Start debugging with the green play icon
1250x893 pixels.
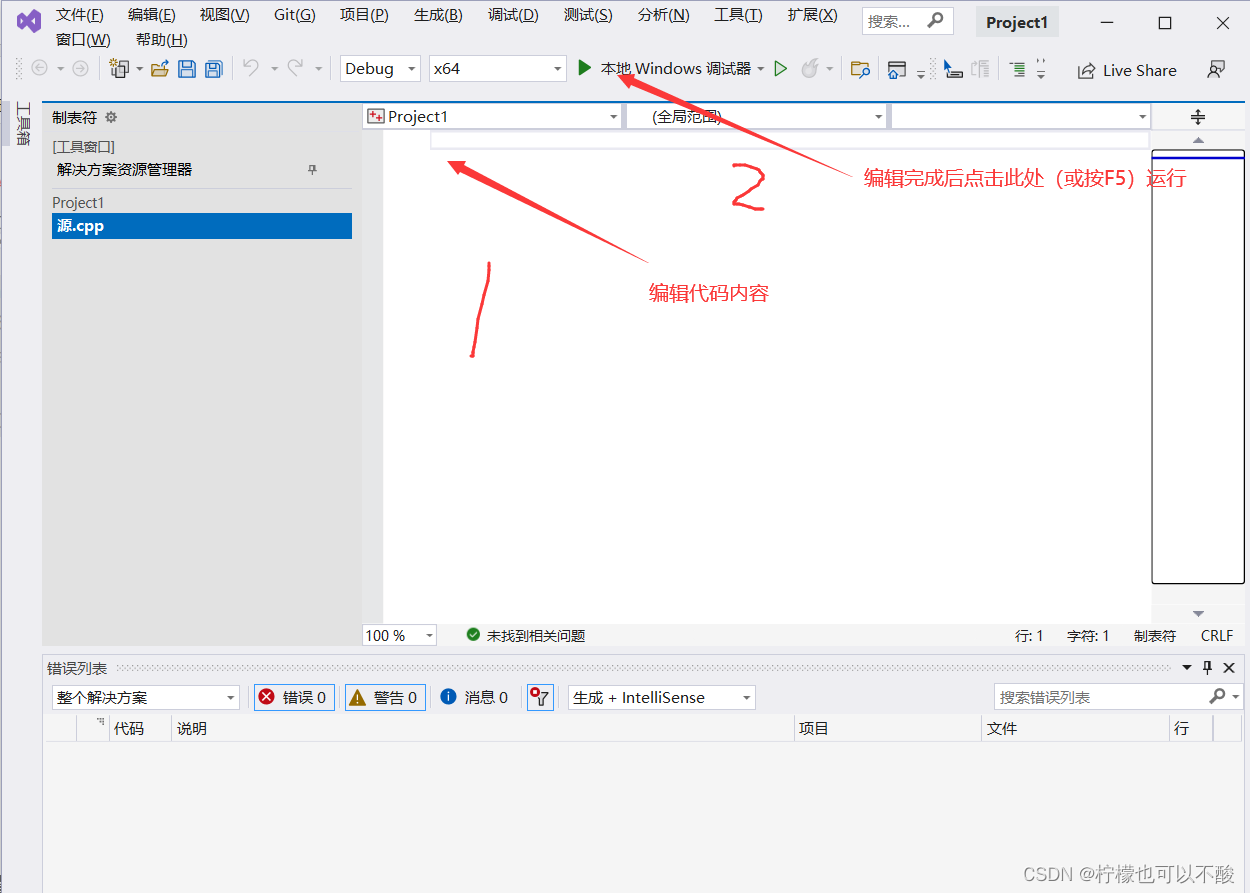pyautogui.click(x=585, y=68)
